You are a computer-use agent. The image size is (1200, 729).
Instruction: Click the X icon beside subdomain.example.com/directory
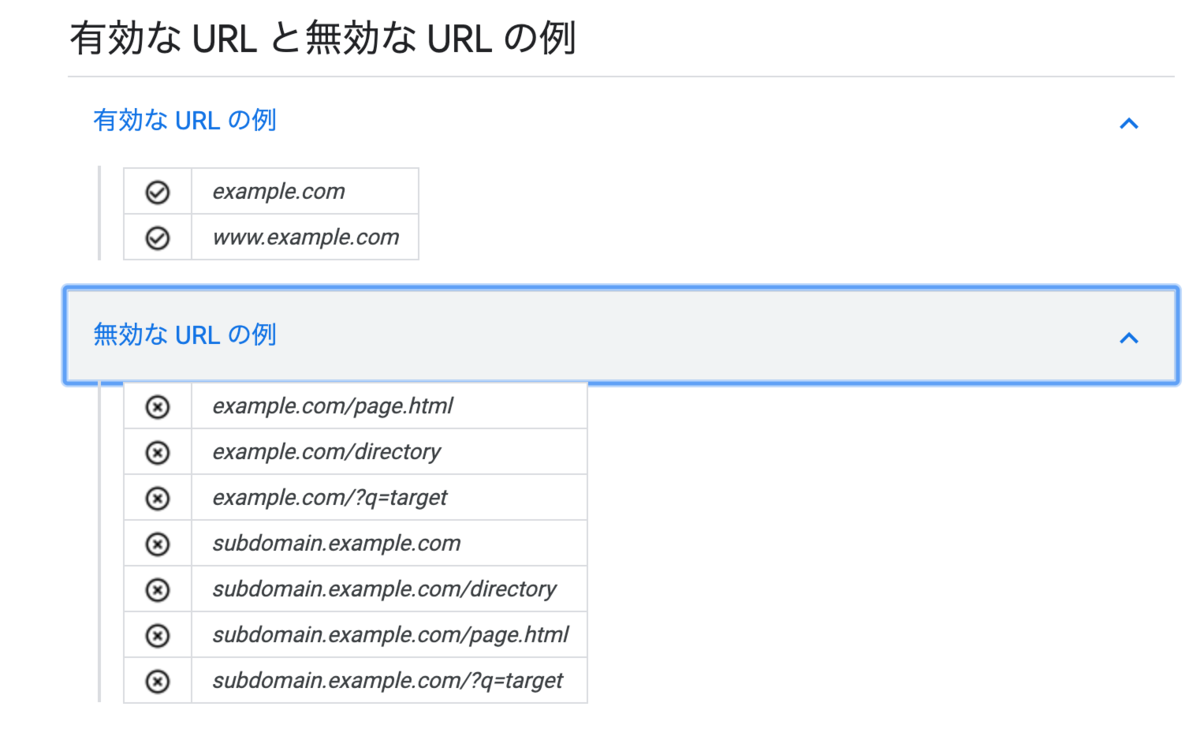pos(157,590)
